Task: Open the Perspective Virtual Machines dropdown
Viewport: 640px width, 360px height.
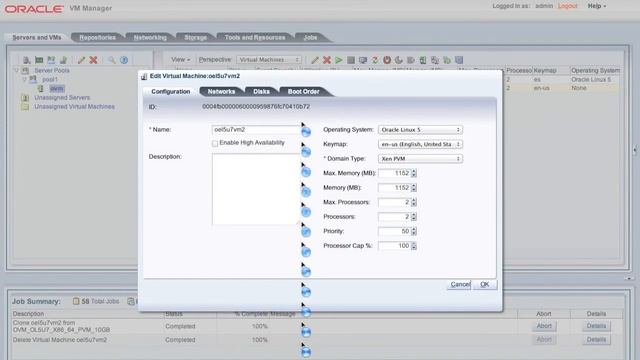Action: 269,60
